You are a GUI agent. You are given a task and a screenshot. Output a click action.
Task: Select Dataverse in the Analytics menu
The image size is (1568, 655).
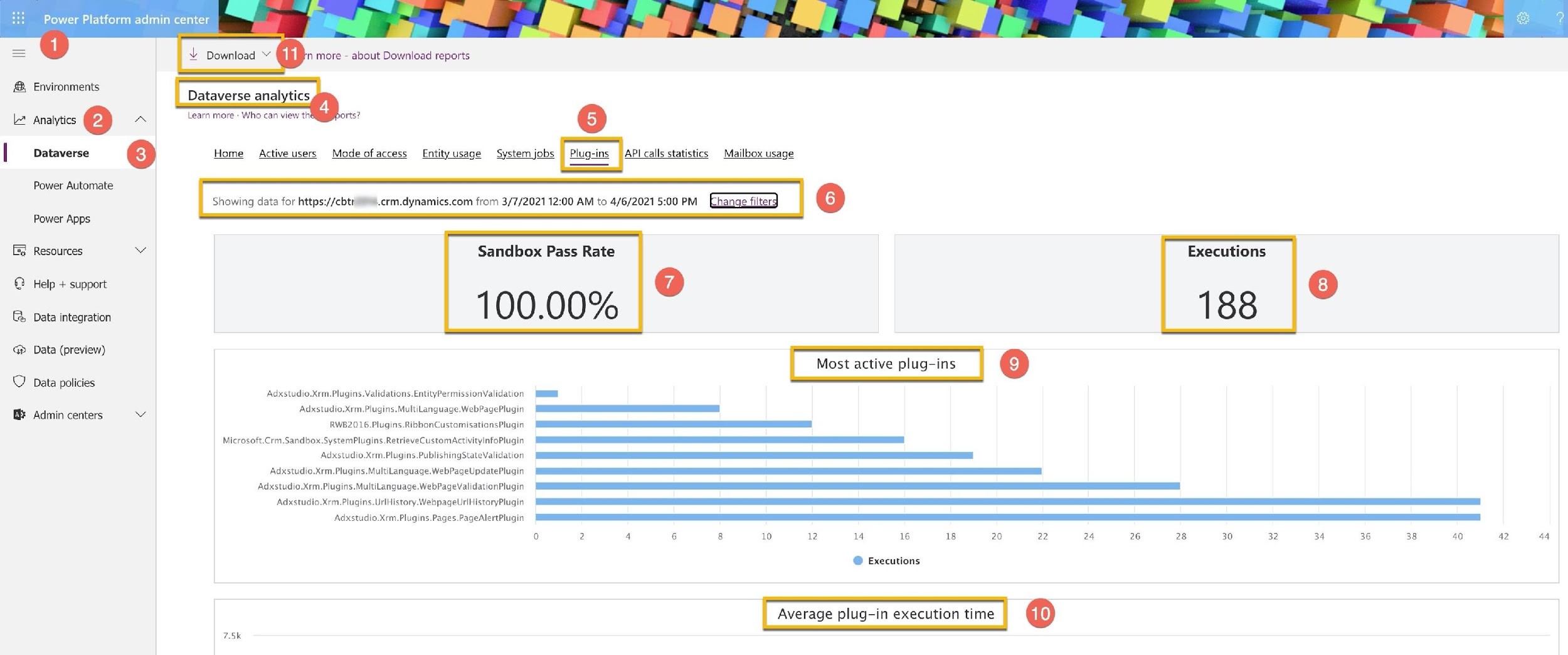click(x=61, y=153)
